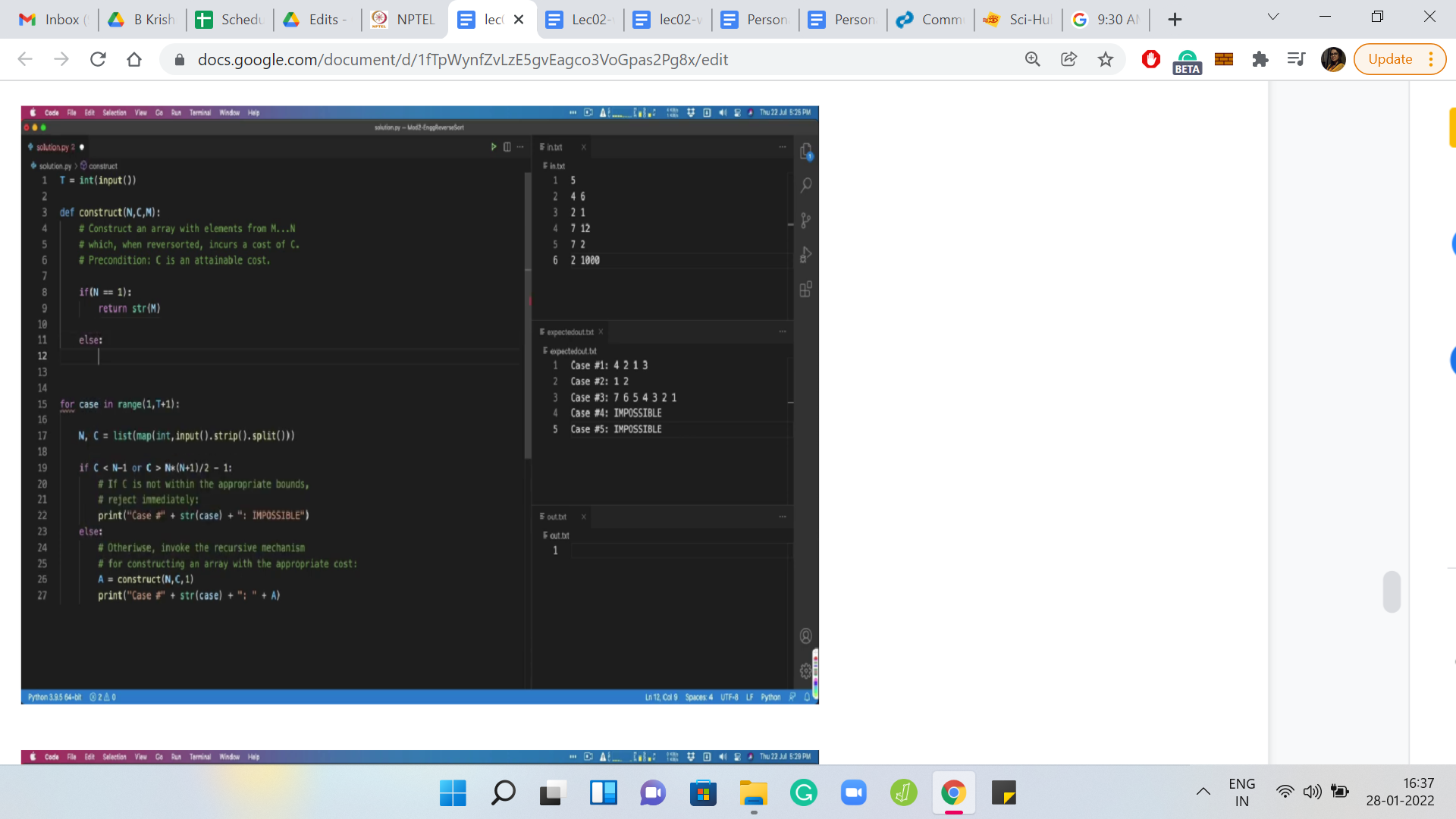
Task: Switch to the NPTEL tab
Action: tap(404, 20)
